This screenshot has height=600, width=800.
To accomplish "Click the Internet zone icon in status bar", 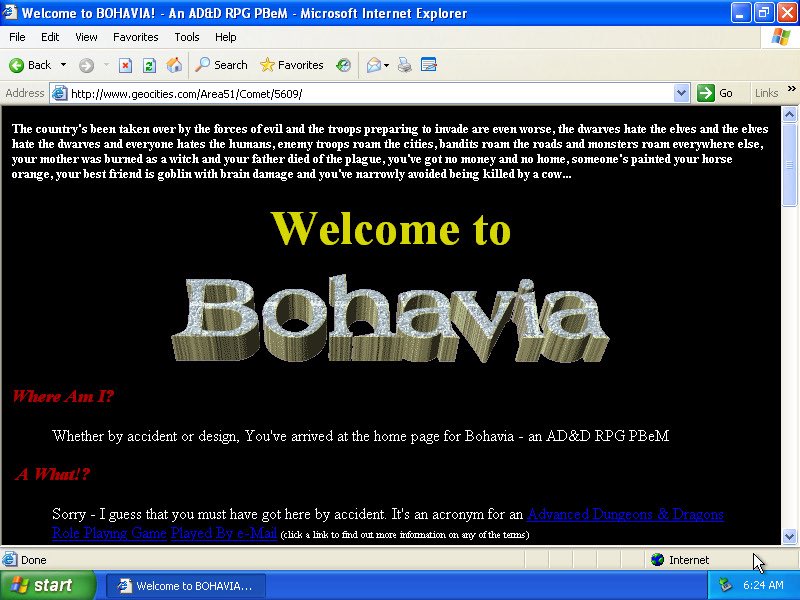I will tap(657, 560).
